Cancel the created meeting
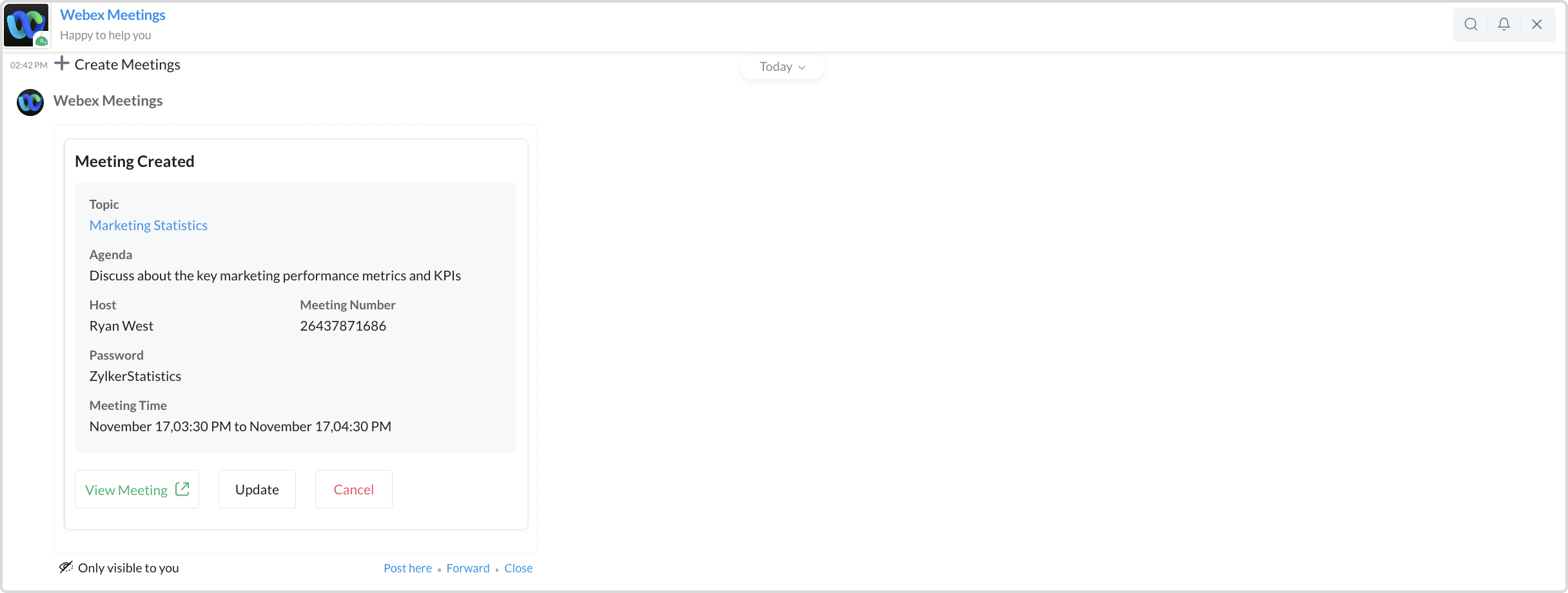Screen dimensions: 1568x593 pos(354,489)
